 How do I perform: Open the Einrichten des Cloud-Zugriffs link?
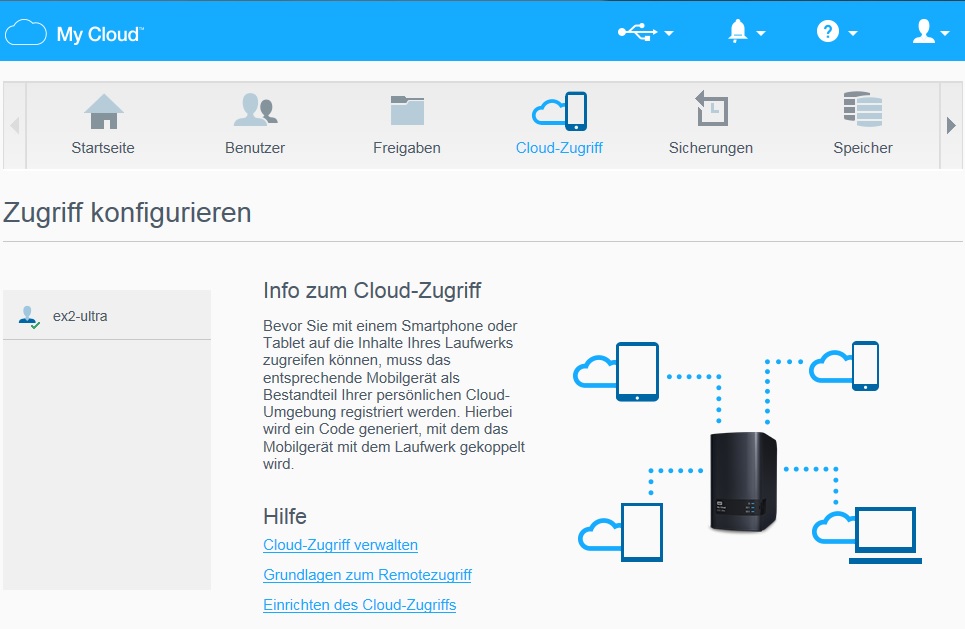click(x=359, y=604)
